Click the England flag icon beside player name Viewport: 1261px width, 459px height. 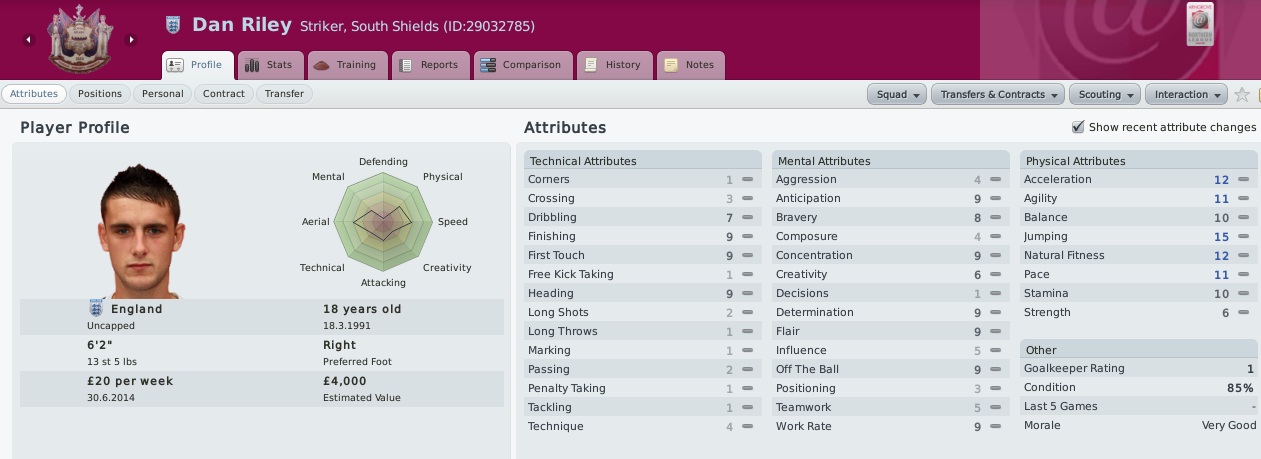pos(173,25)
